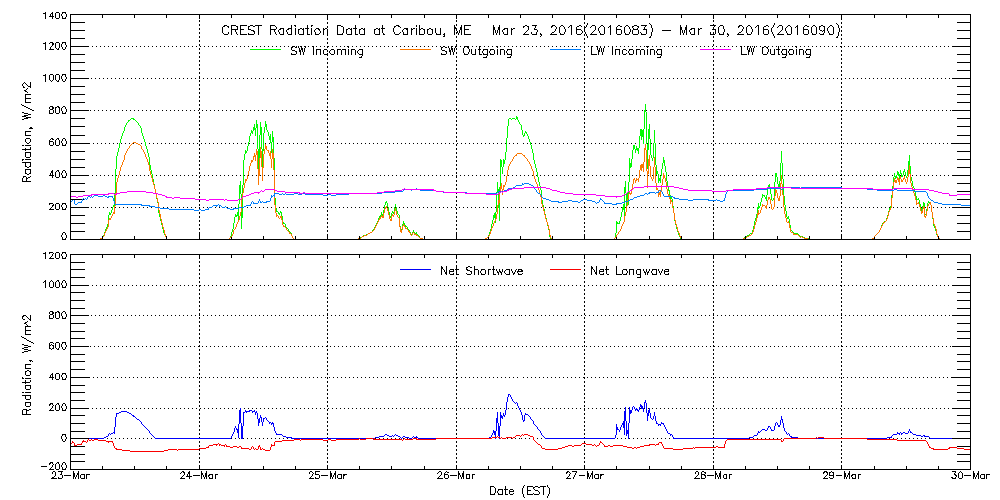Select the 30-Mar tick at the axis end
The image size is (1000, 500).
(x=970, y=477)
